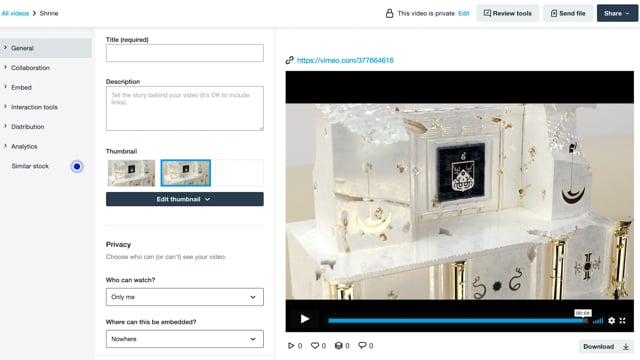
Task: Enter fullscreen in the video player
Action: click(x=622, y=321)
